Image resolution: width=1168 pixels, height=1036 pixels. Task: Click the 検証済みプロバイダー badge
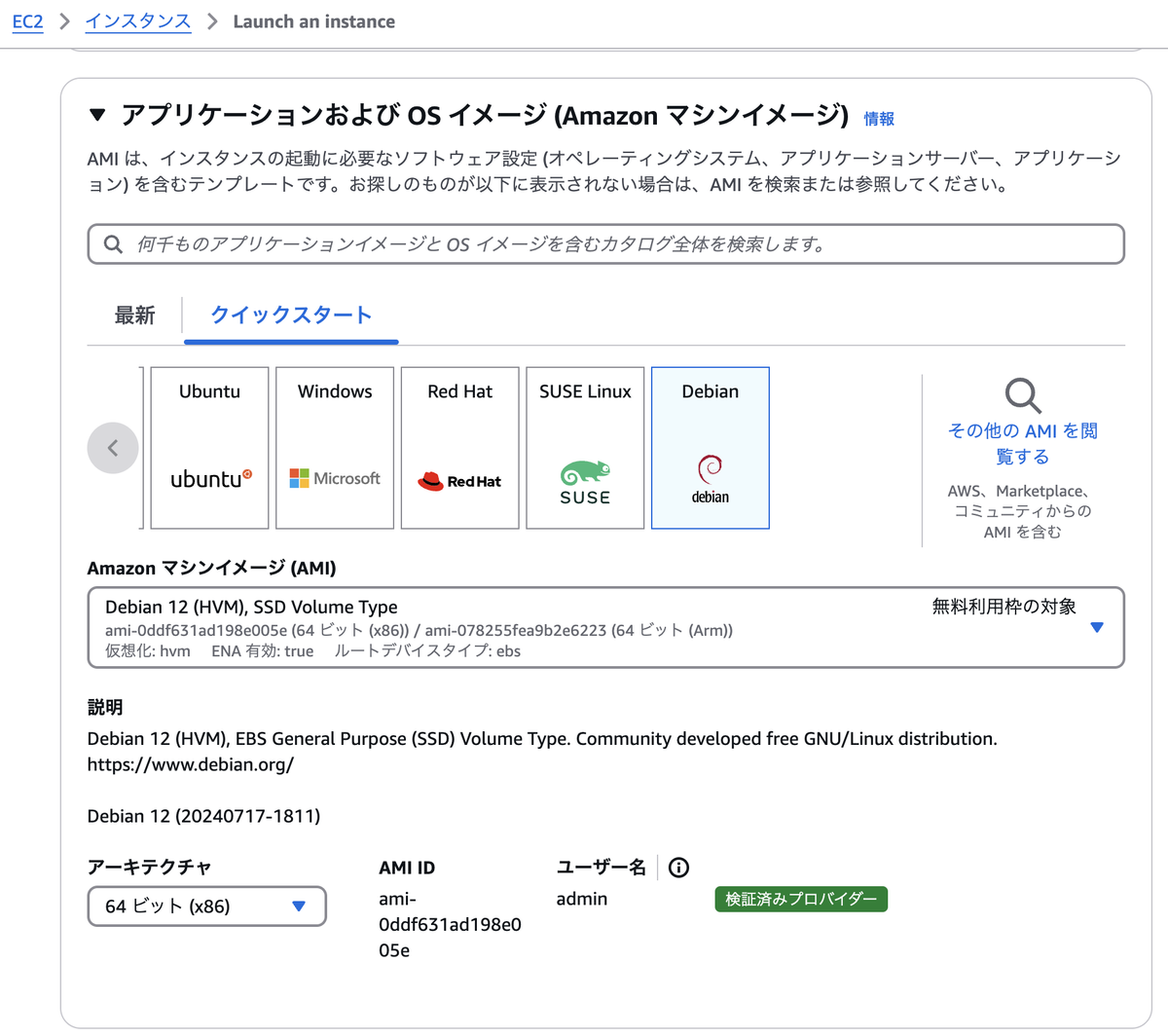pyautogui.click(x=801, y=899)
